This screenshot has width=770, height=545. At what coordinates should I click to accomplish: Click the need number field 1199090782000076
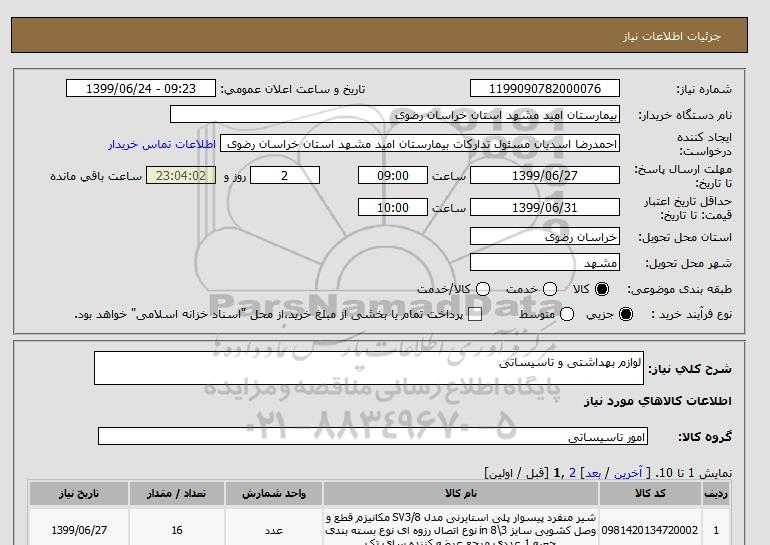pyautogui.click(x=545, y=88)
